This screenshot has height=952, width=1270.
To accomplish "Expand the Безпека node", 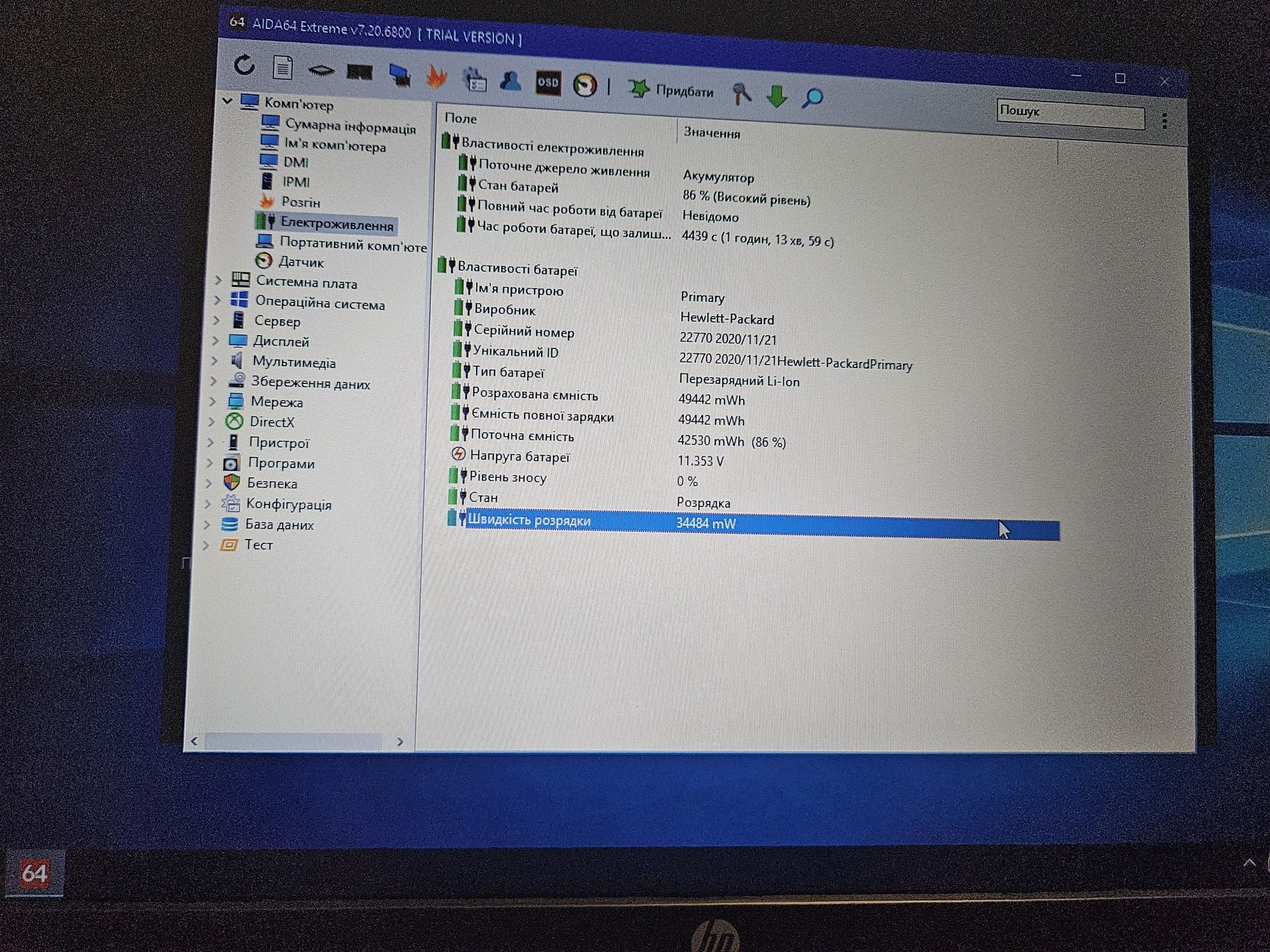I will point(209,483).
